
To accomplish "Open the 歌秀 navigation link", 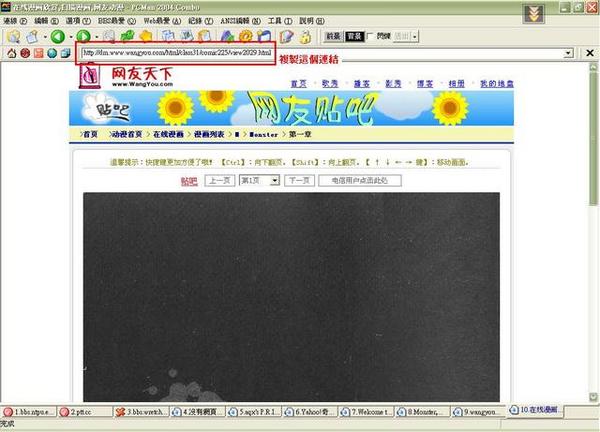I will click(x=330, y=83).
